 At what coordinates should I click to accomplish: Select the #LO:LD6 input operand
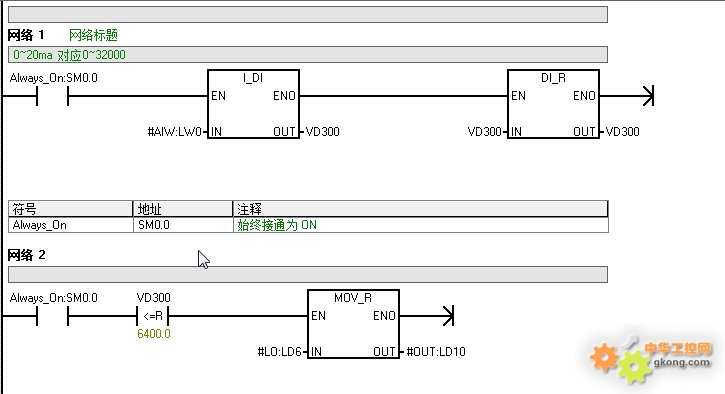279,352
